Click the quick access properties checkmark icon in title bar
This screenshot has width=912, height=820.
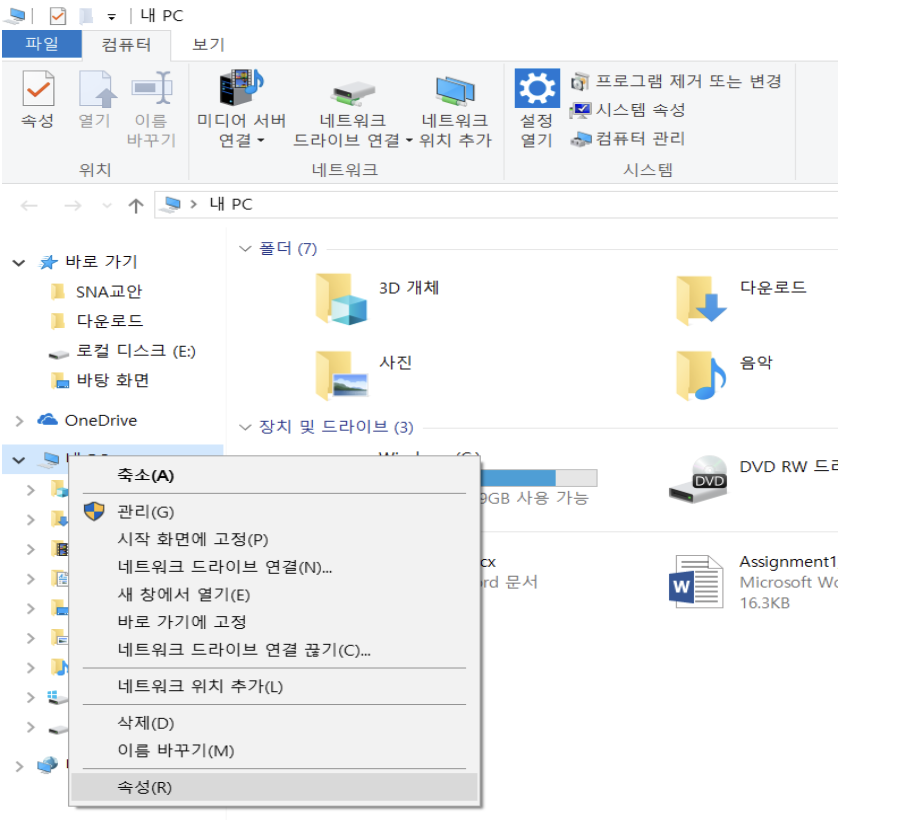[58, 16]
